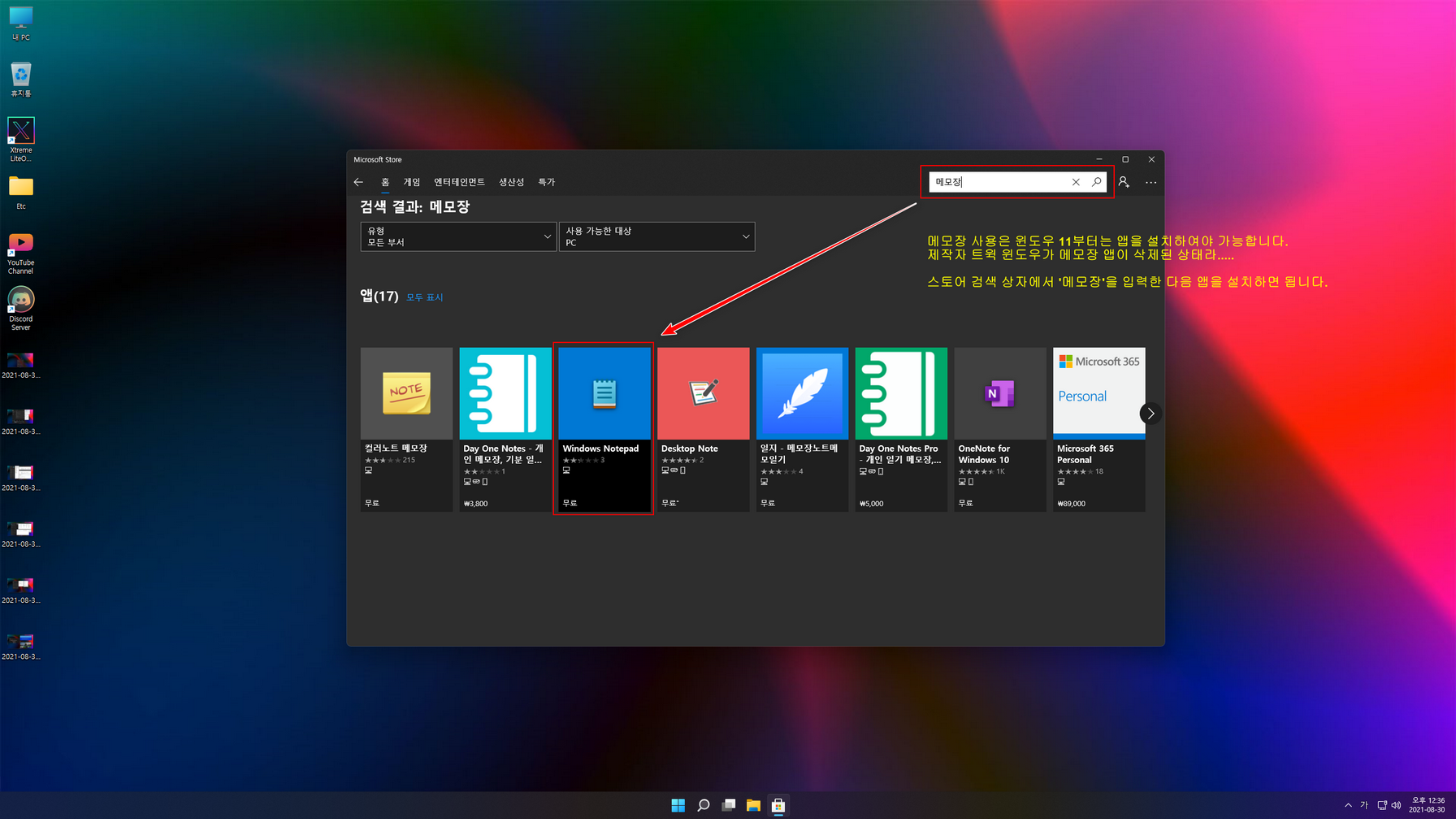
Task: Show hidden tray icons chevron
Action: pos(1348,805)
